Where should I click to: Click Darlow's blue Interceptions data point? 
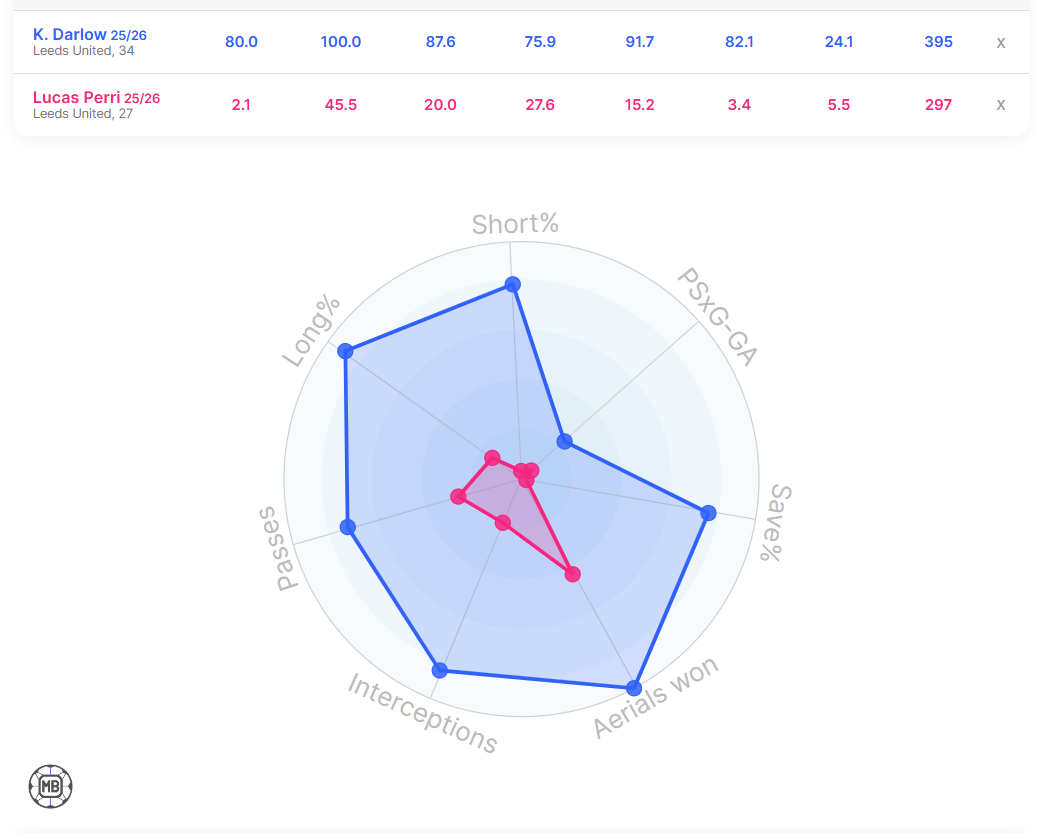(x=438, y=669)
